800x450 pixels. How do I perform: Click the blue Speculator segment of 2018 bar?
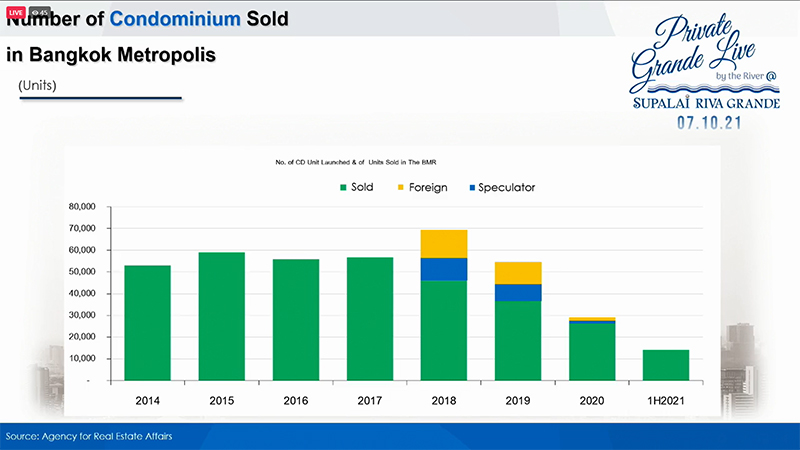tap(444, 269)
